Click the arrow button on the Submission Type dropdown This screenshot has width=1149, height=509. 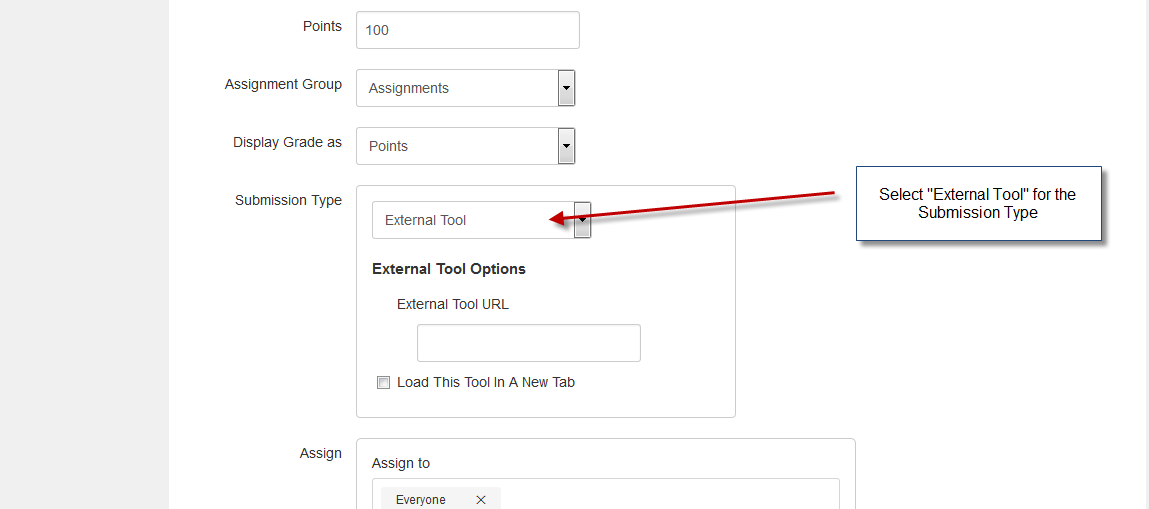tap(583, 220)
